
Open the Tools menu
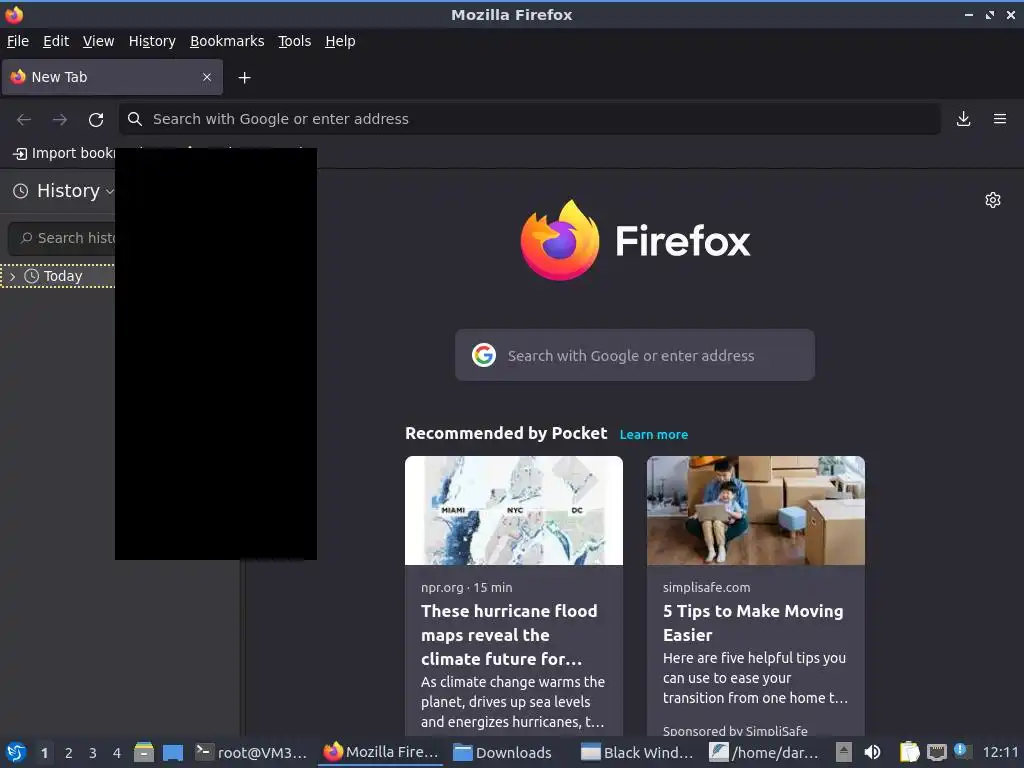(295, 41)
